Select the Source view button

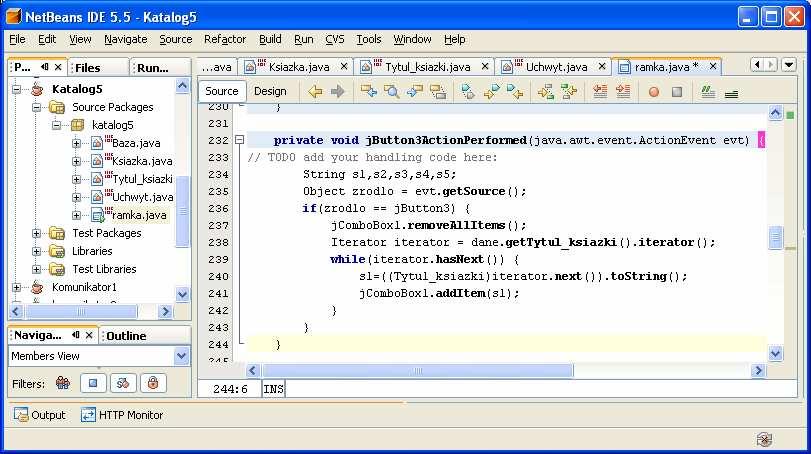221,91
